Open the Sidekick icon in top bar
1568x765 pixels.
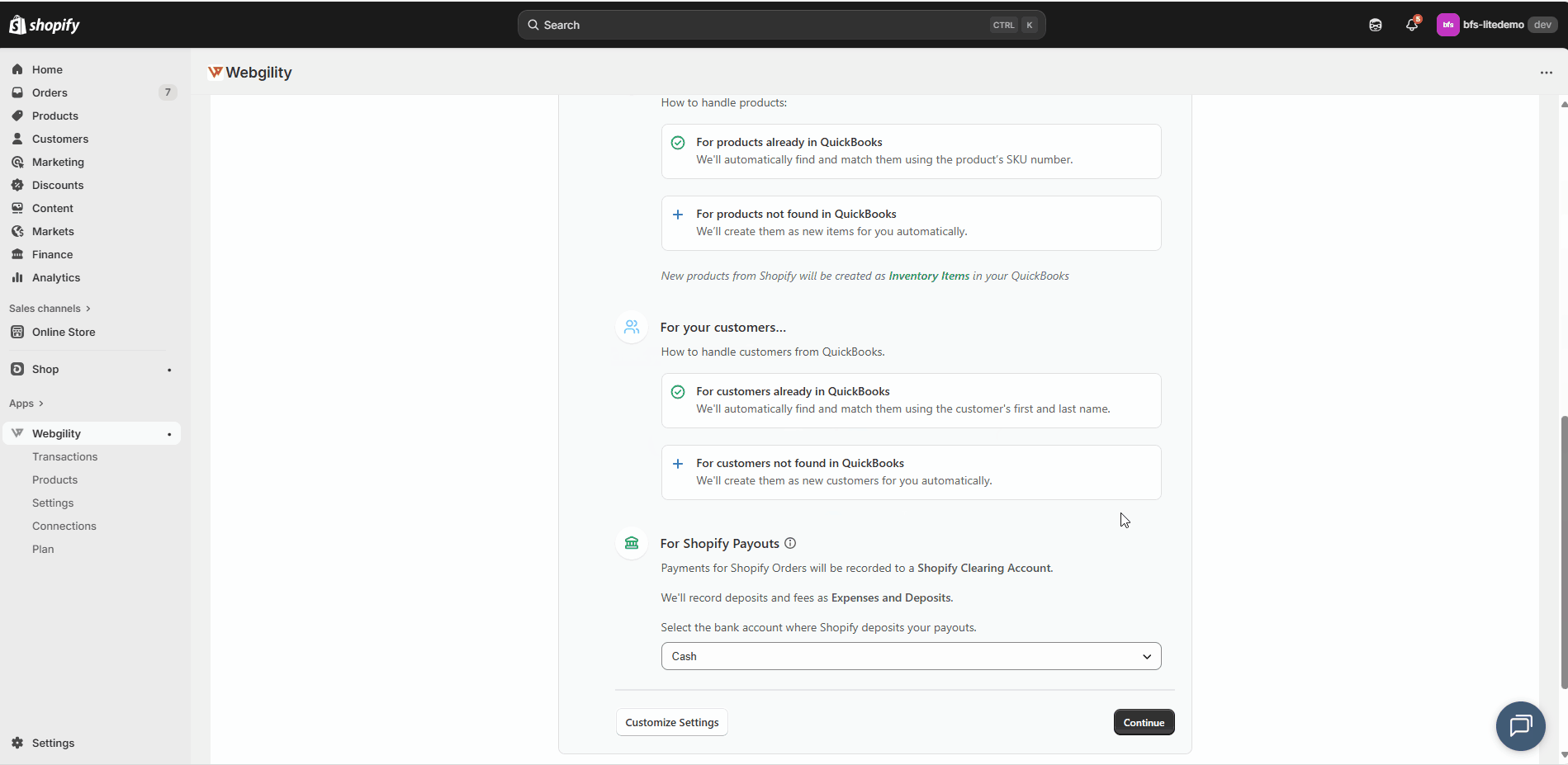[x=1375, y=25]
